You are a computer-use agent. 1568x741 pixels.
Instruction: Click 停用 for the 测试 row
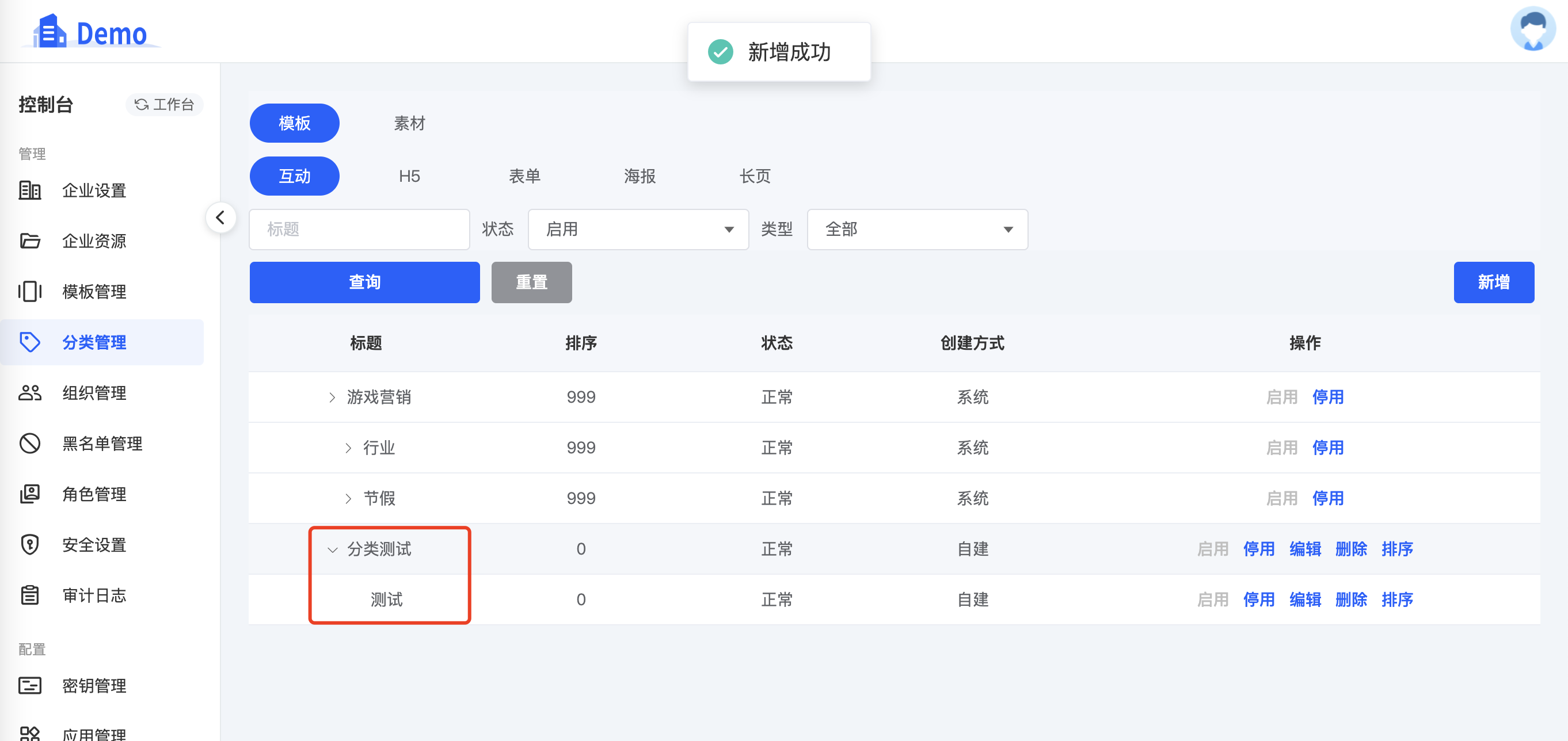[x=1259, y=599]
